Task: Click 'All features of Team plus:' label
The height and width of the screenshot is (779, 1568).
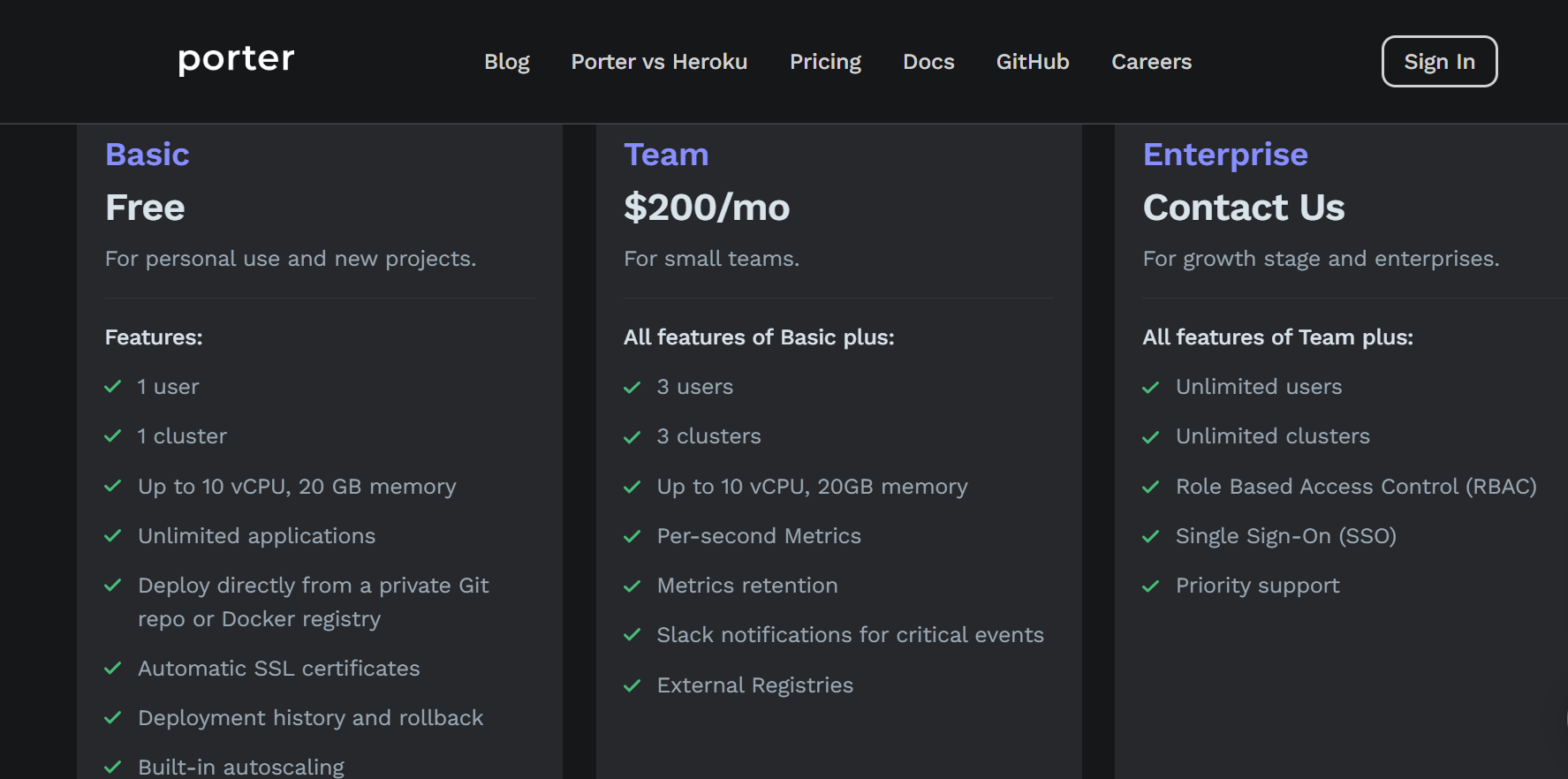Action: [x=1277, y=337]
